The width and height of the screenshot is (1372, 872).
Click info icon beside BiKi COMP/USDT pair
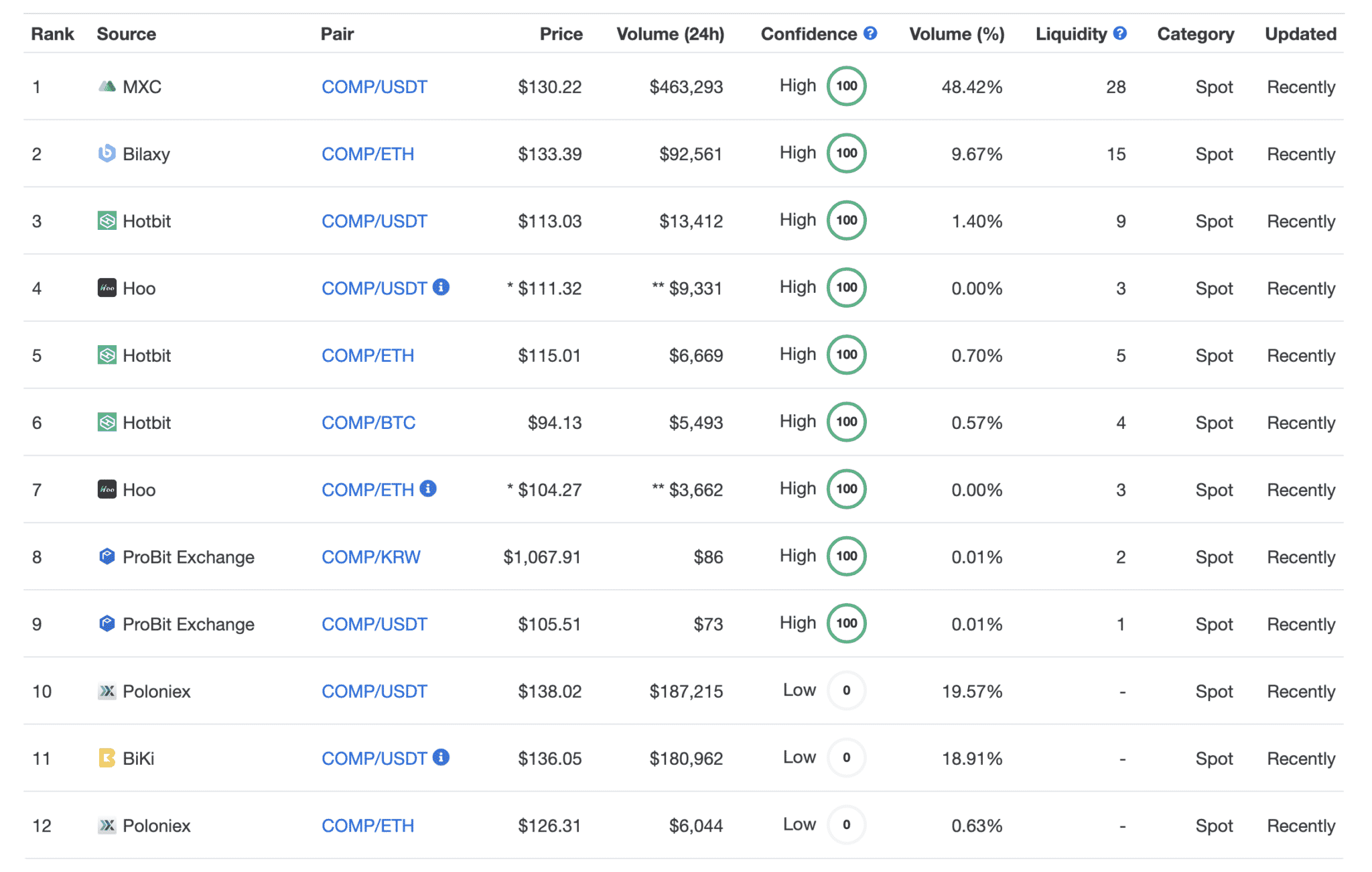click(441, 757)
